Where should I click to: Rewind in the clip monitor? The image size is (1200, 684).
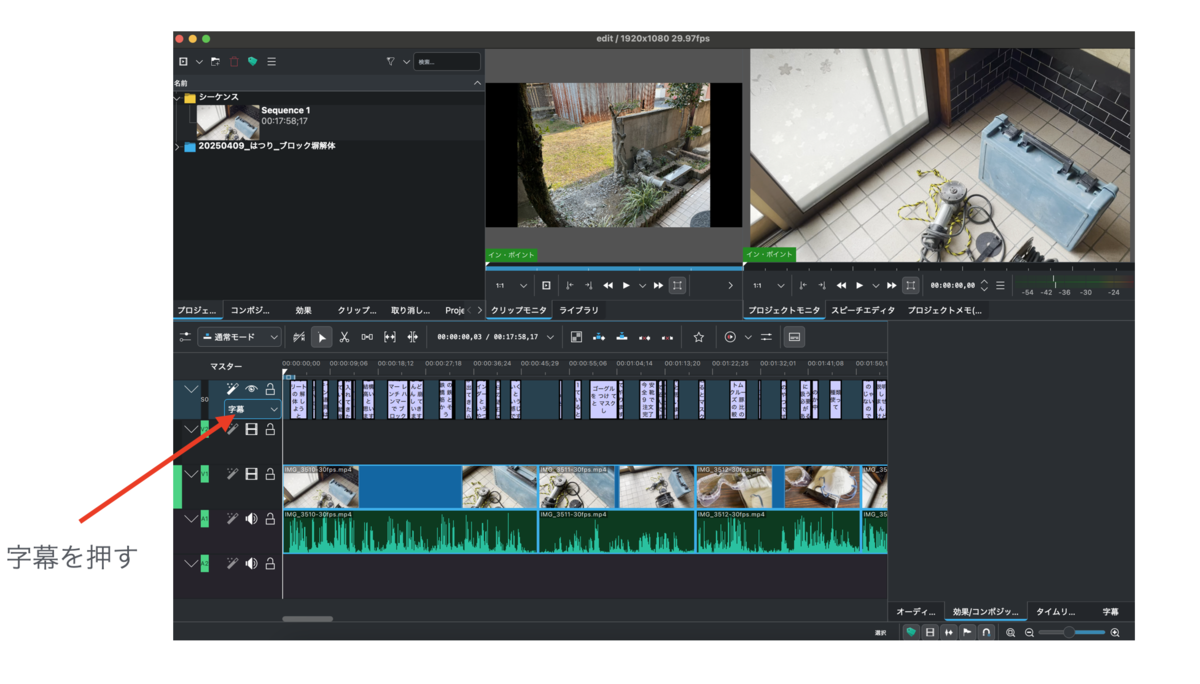(607, 286)
